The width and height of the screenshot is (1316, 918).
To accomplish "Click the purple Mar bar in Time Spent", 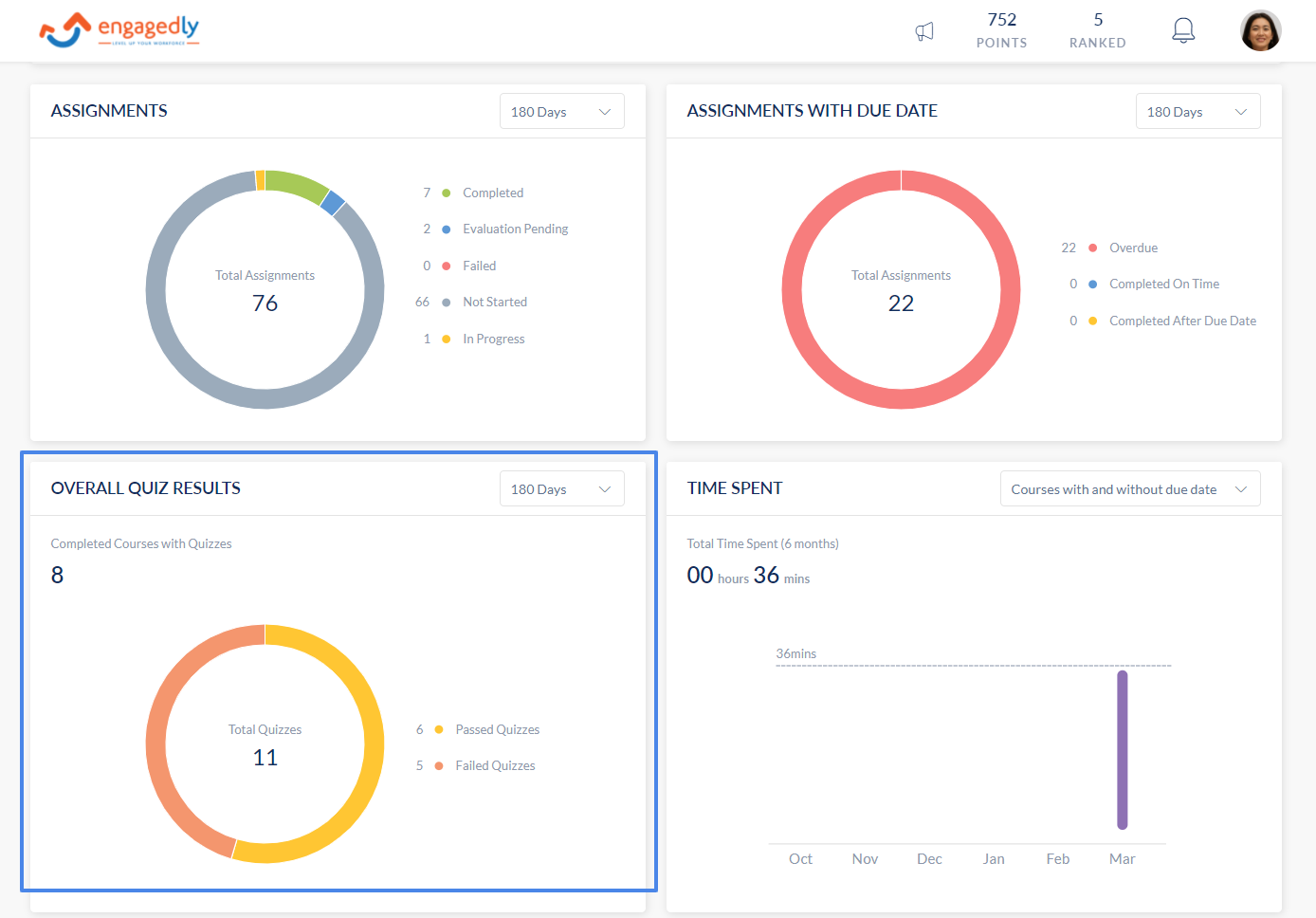I will [1123, 749].
